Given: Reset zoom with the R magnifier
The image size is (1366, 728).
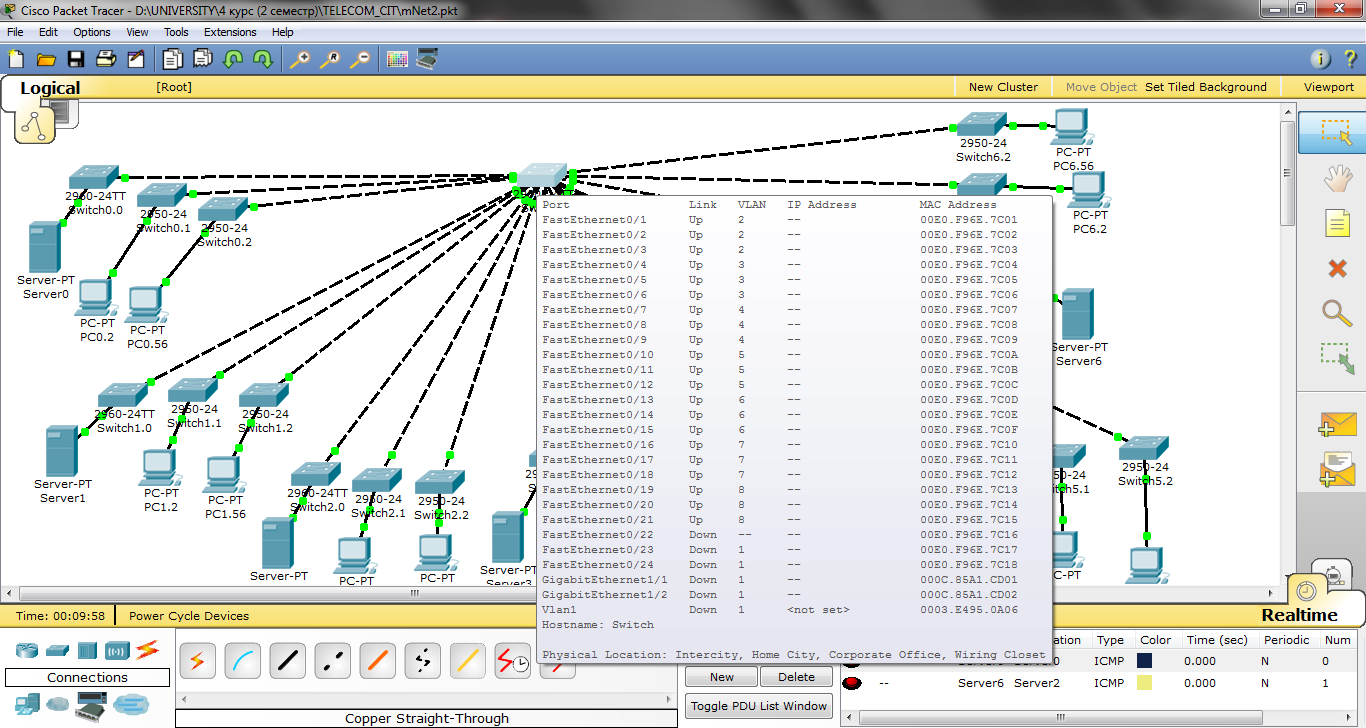Looking at the screenshot, I should pos(329,59).
